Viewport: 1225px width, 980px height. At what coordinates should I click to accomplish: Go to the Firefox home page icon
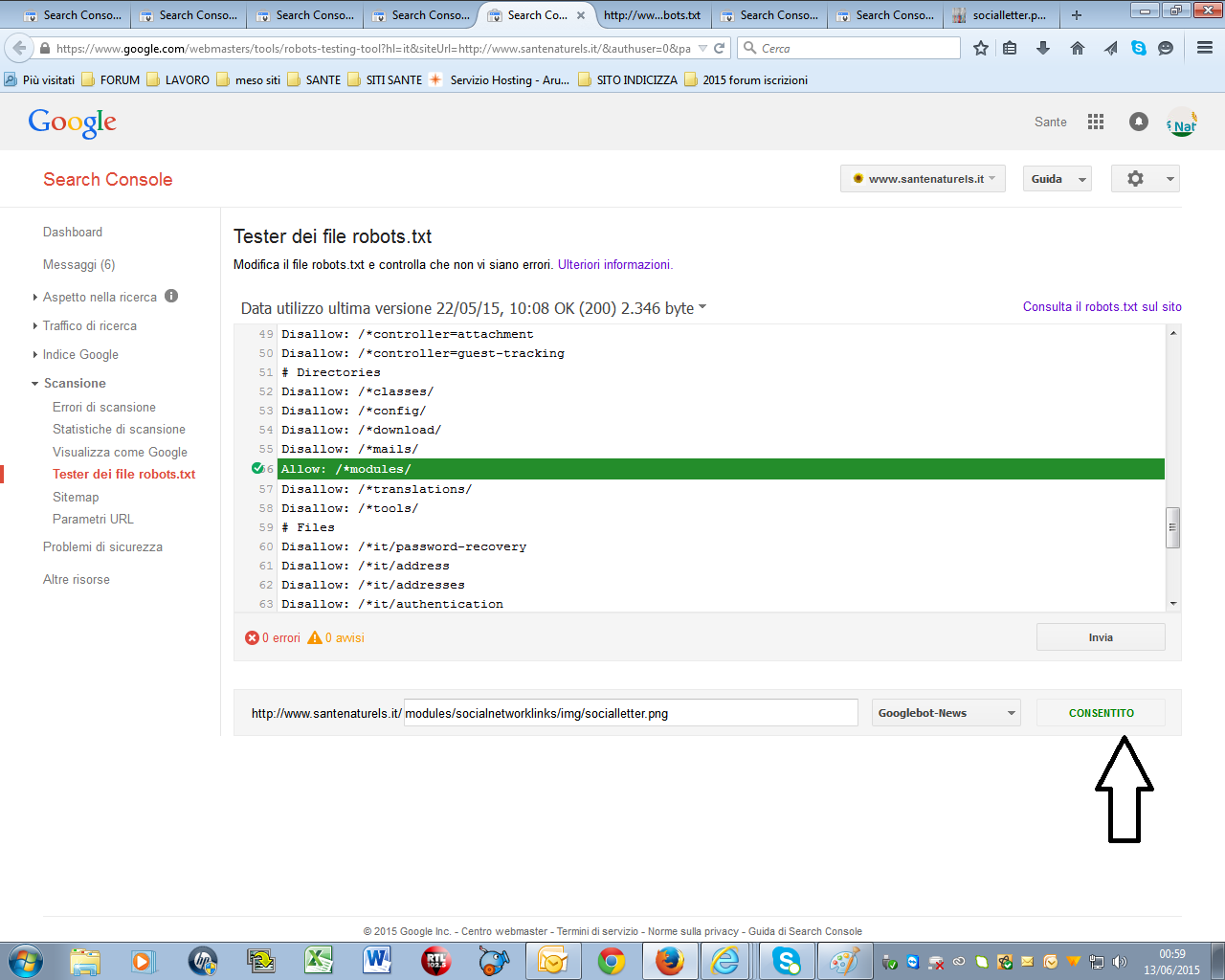tap(1078, 48)
